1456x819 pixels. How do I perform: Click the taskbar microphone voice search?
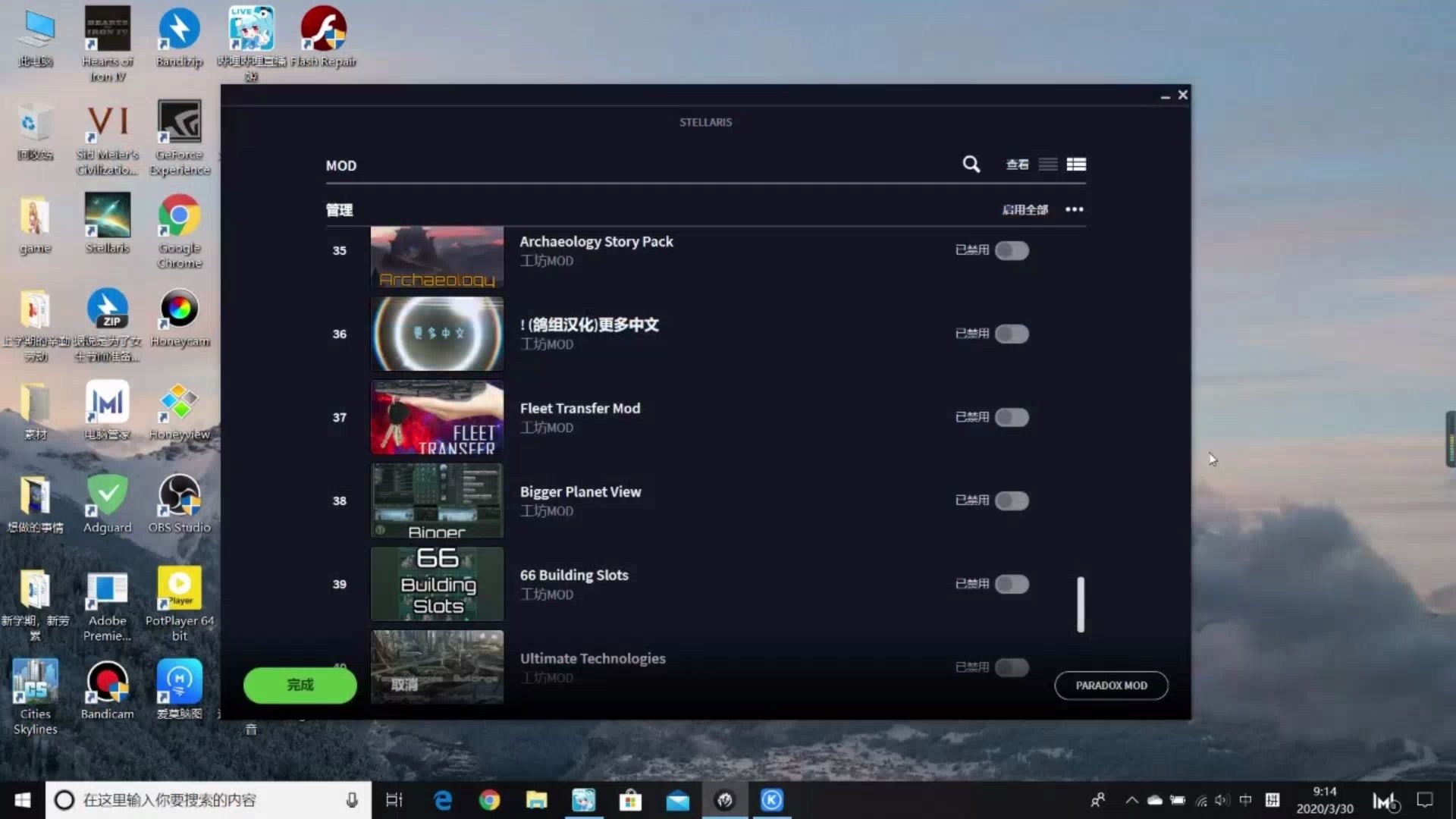point(352,800)
